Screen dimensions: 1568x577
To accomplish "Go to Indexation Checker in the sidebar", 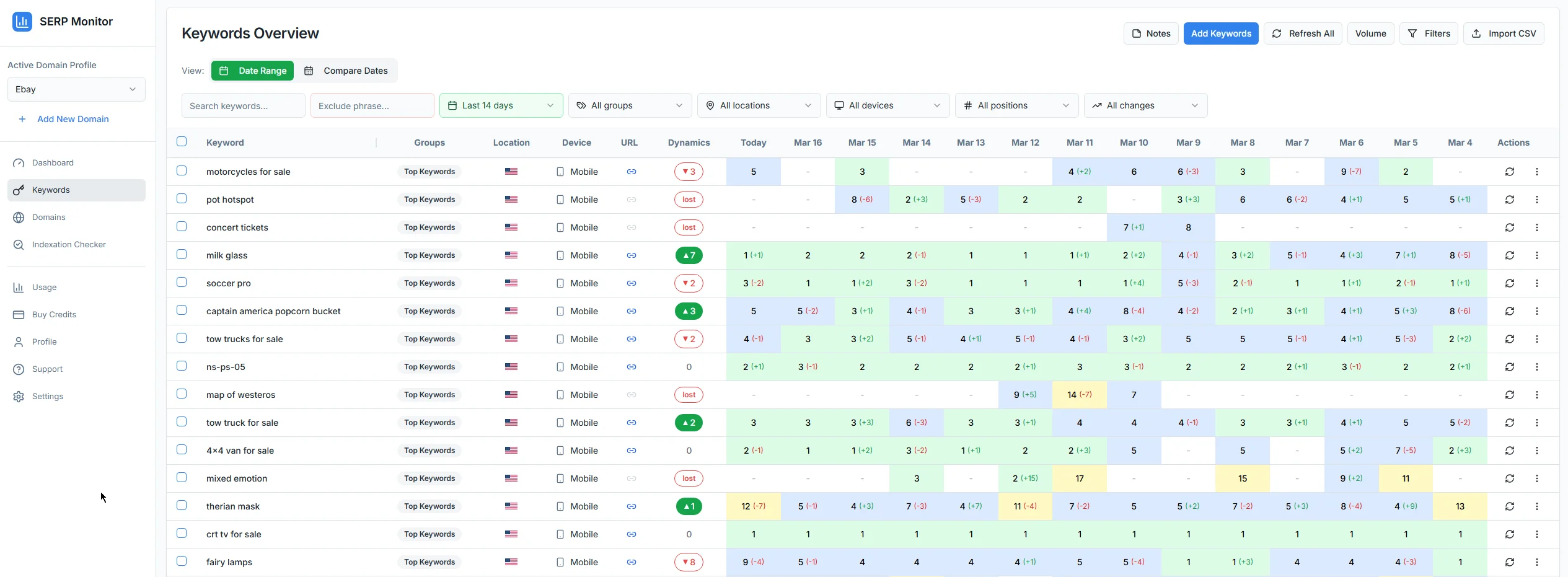I will 69,245.
